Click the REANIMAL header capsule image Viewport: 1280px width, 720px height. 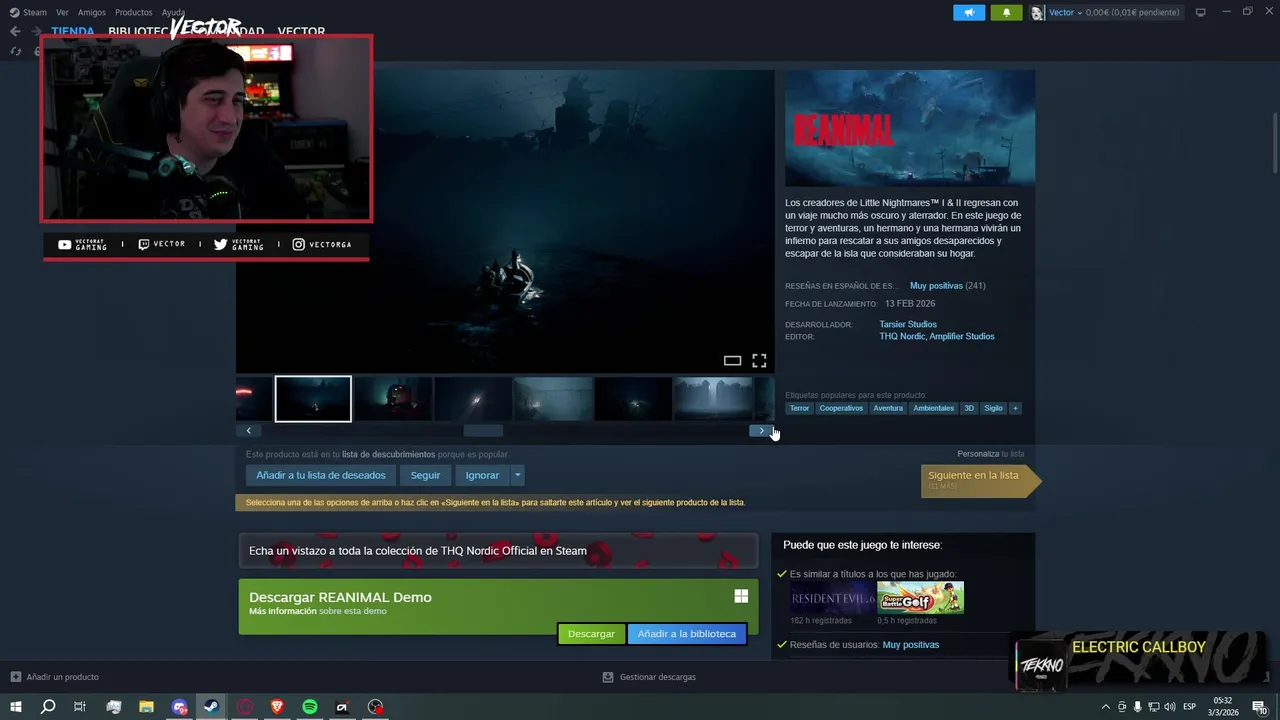click(x=910, y=128)
